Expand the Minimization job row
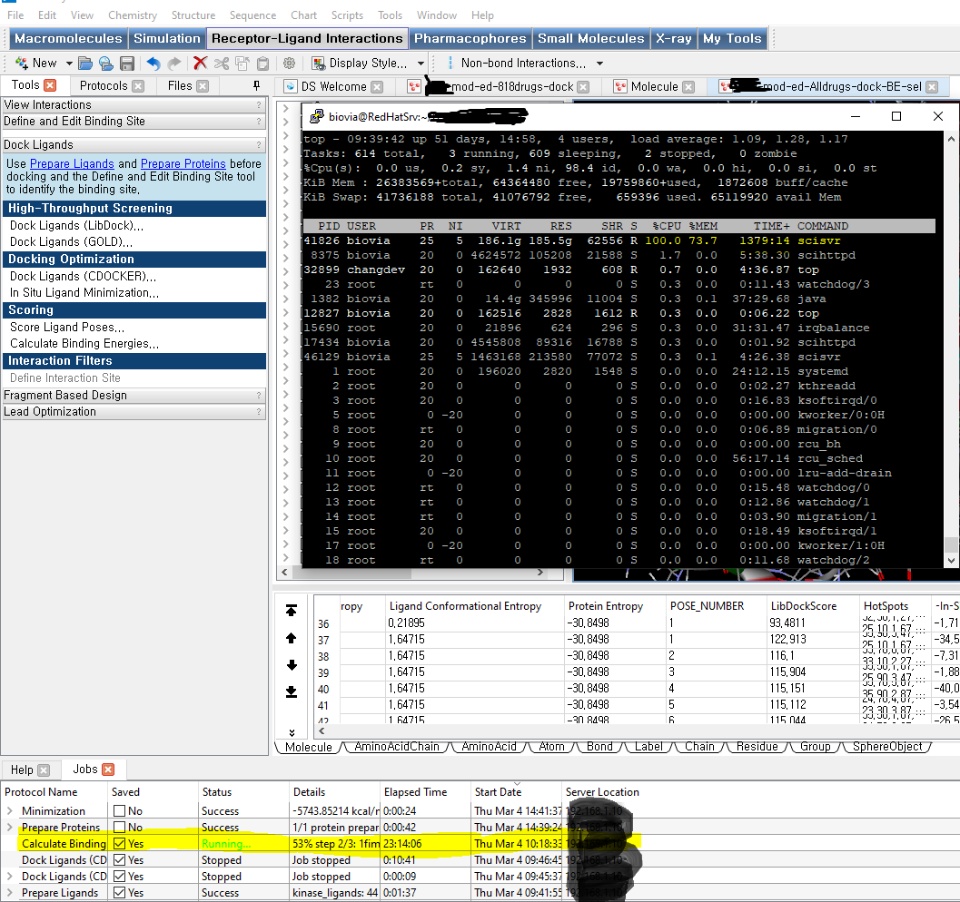 pos(9,811)
